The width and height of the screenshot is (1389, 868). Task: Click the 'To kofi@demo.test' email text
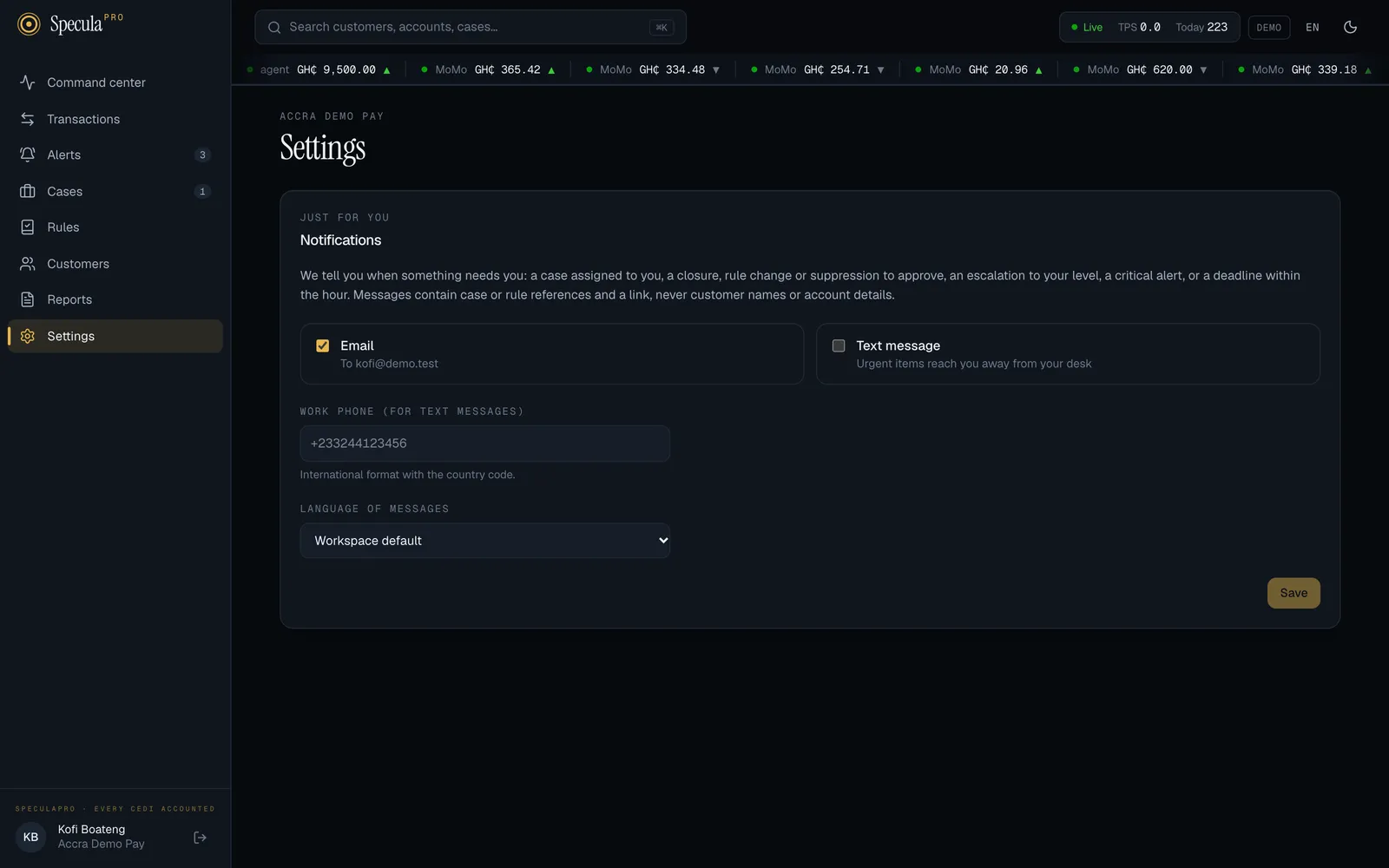pos(389,364)
